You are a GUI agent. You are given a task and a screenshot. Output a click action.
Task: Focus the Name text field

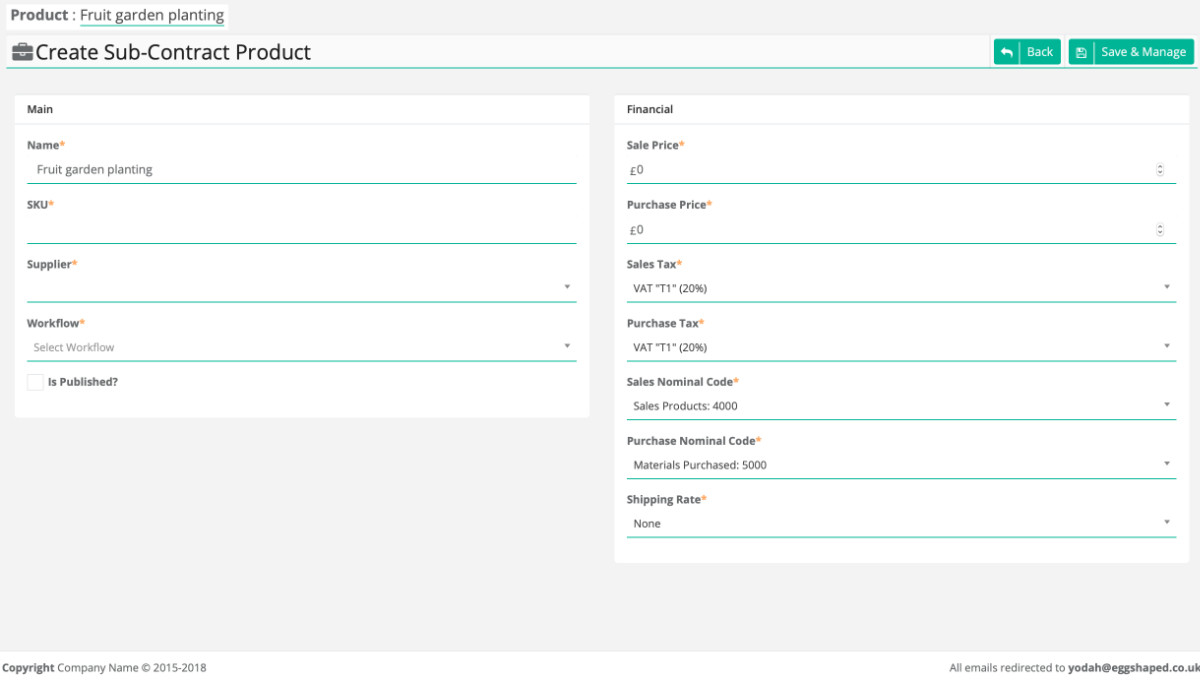(x=301, y=170)
